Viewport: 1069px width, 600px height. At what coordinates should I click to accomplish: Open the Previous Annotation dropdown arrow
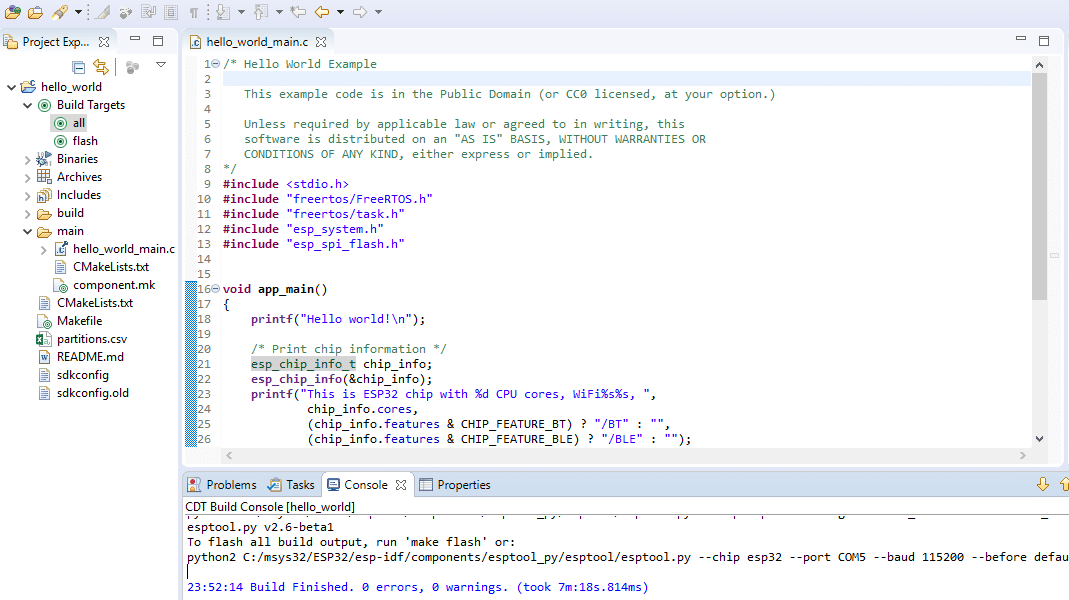pos(279,12)
